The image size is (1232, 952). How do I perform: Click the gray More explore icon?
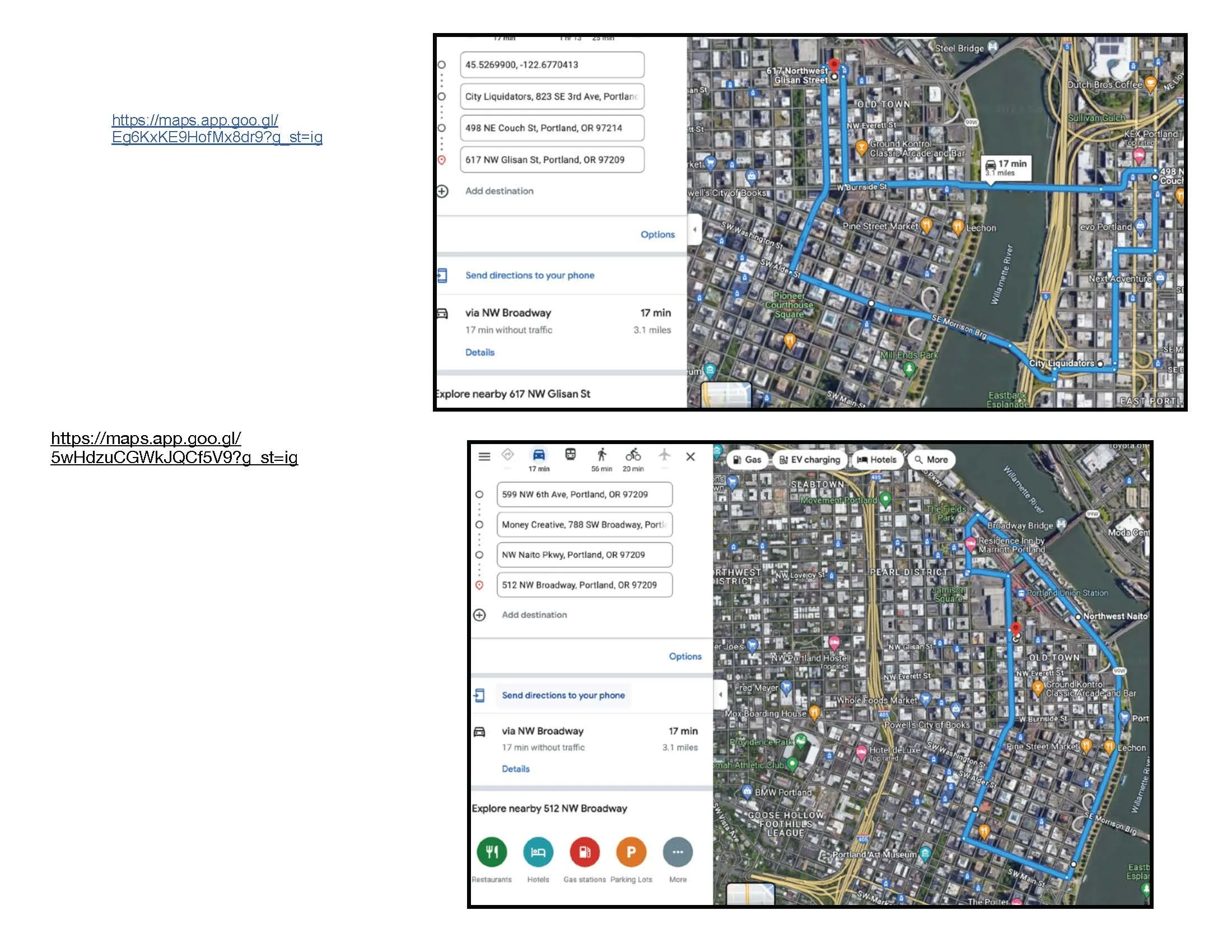(678, 852)
